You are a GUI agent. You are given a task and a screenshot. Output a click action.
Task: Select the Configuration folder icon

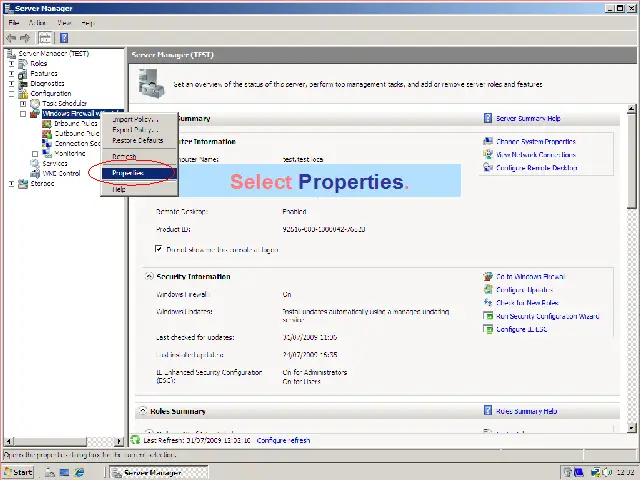[x=23, y=93]
